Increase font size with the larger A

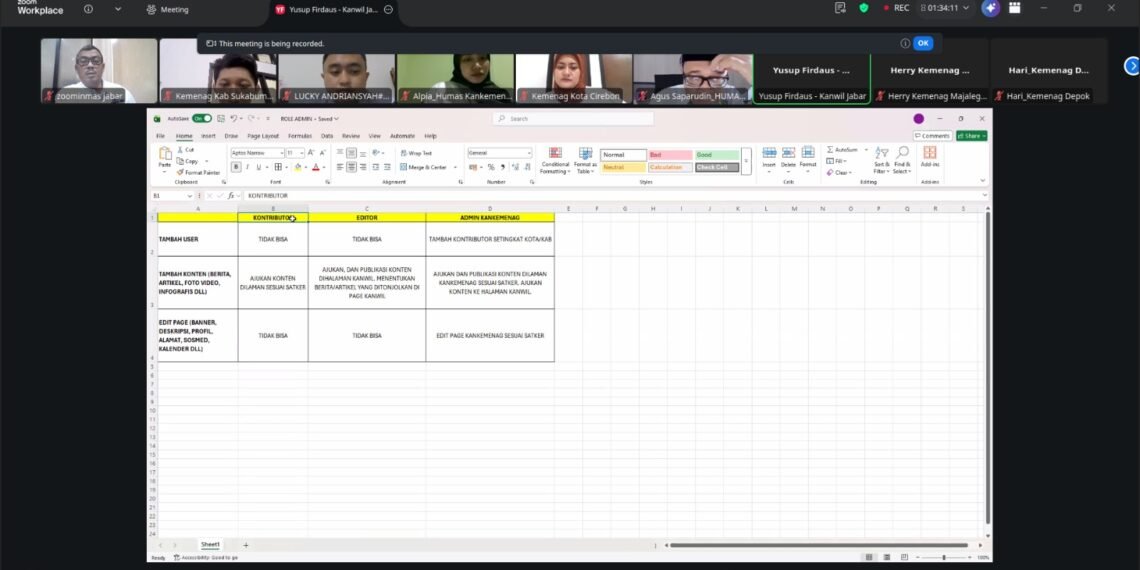coord(311,153)
